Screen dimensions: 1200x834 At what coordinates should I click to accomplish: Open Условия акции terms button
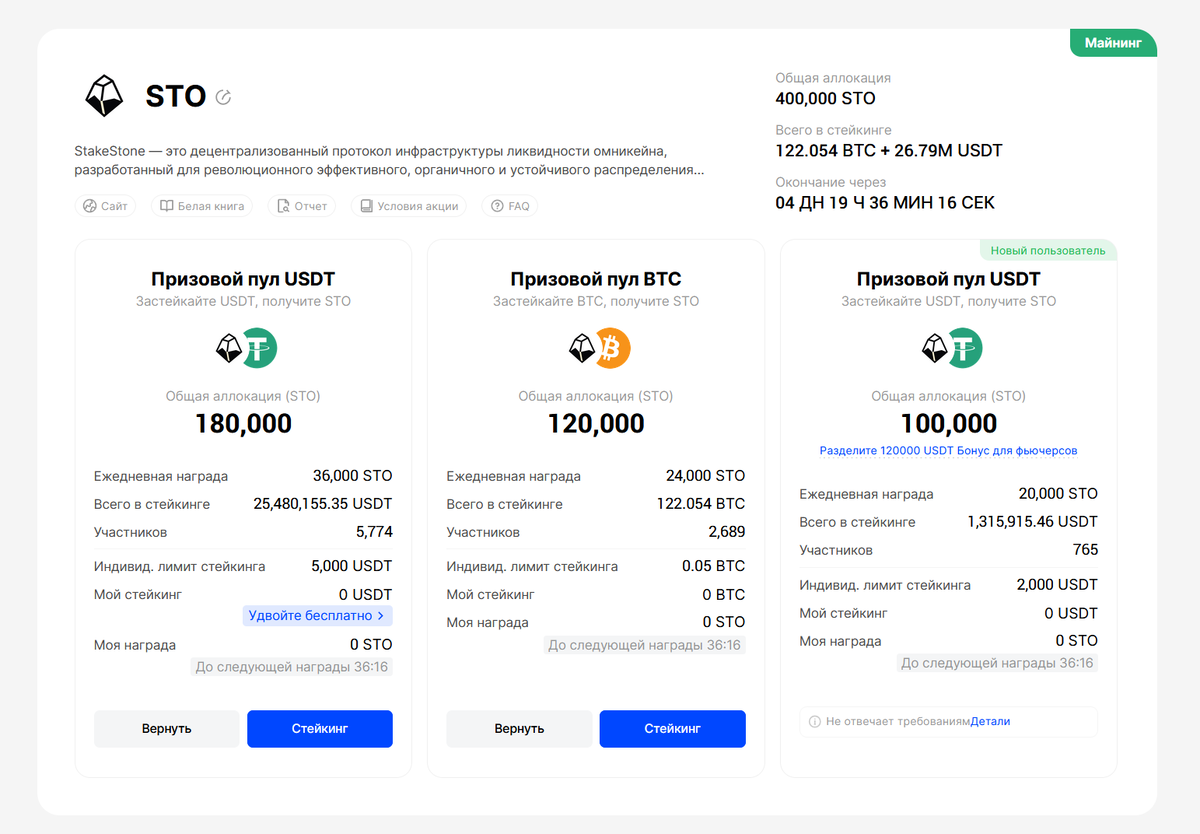(409, 206)
